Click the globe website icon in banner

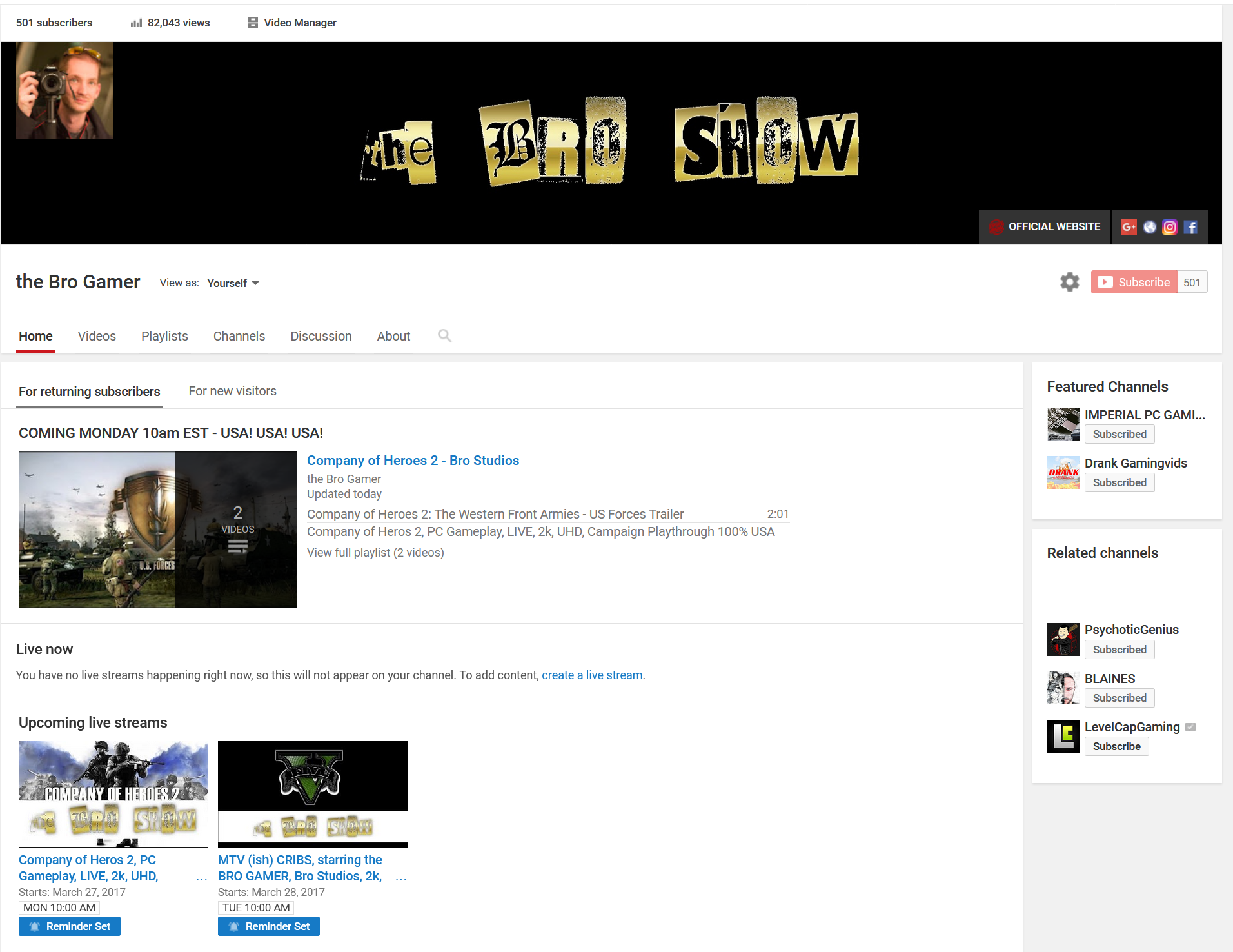tap(1149, 227)
